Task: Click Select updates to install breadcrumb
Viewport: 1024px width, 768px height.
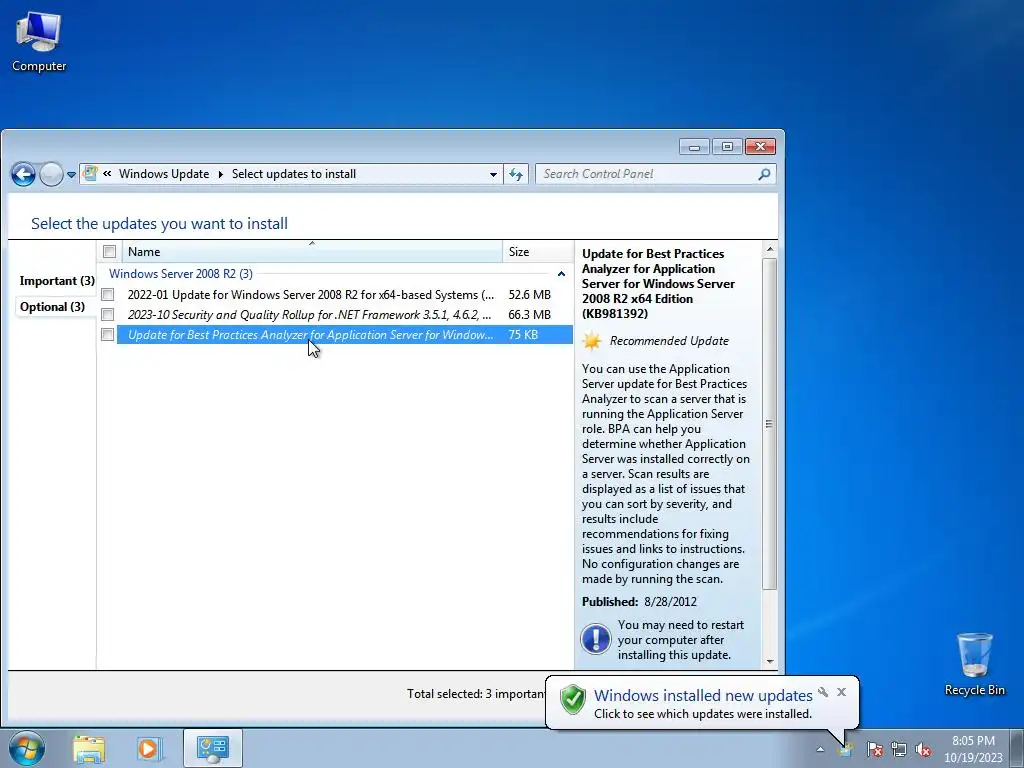Action: pos(294,174)
